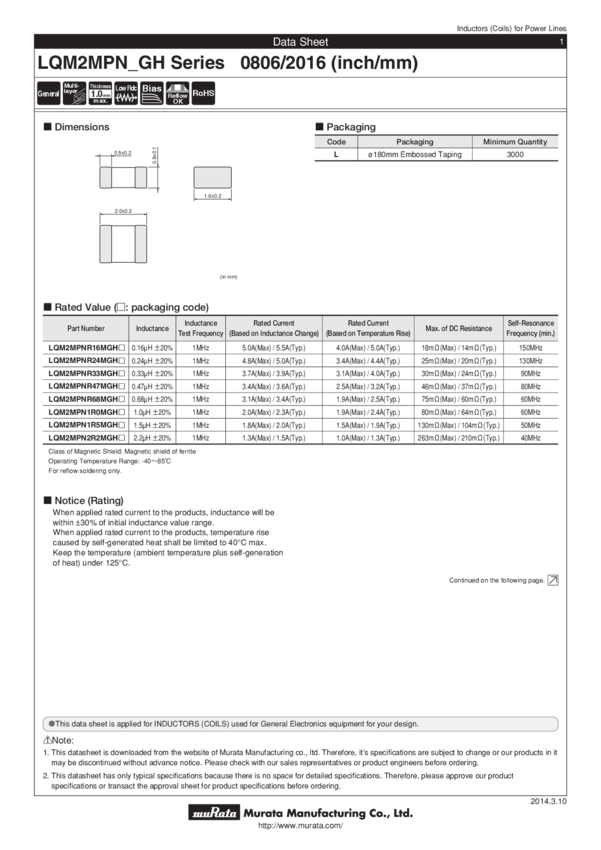Image resolution: width=601 pixels, height=850 pixels.
Task: Click the Bias feature icon
Action: (152, 93)
